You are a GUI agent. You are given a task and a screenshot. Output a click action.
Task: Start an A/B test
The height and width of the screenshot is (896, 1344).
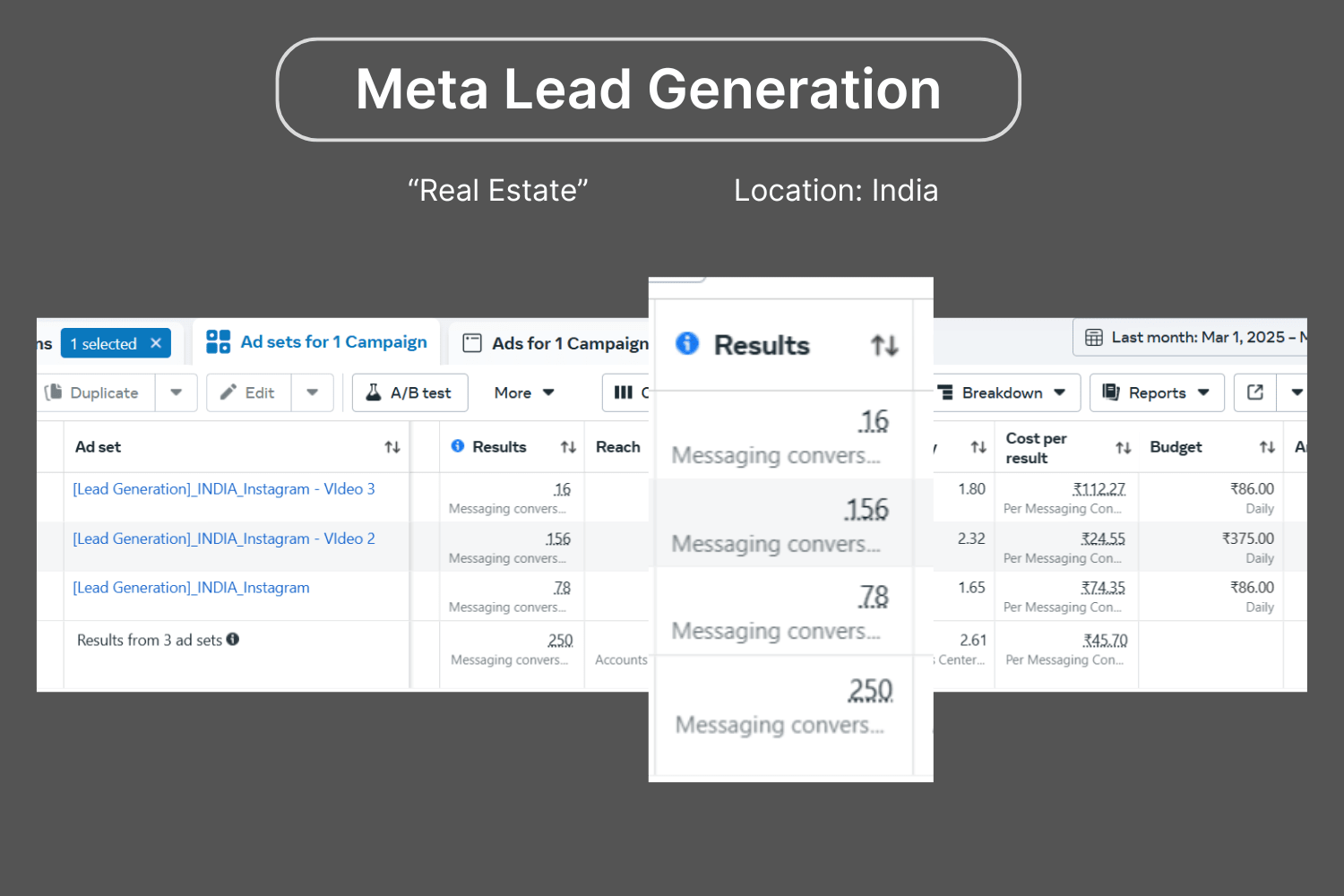(409, 392)
